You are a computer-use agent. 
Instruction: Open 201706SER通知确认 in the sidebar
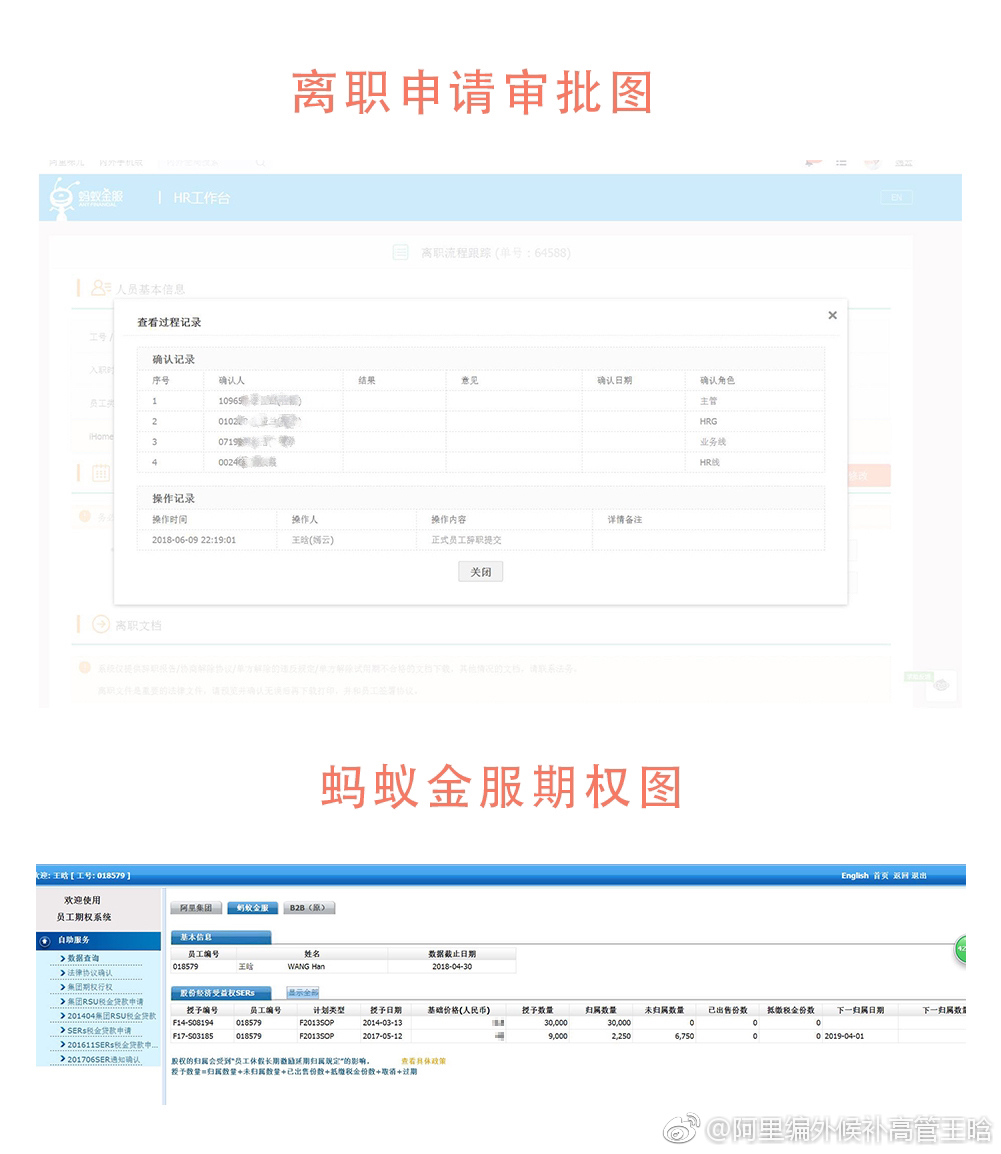(x=104, y=1060)
